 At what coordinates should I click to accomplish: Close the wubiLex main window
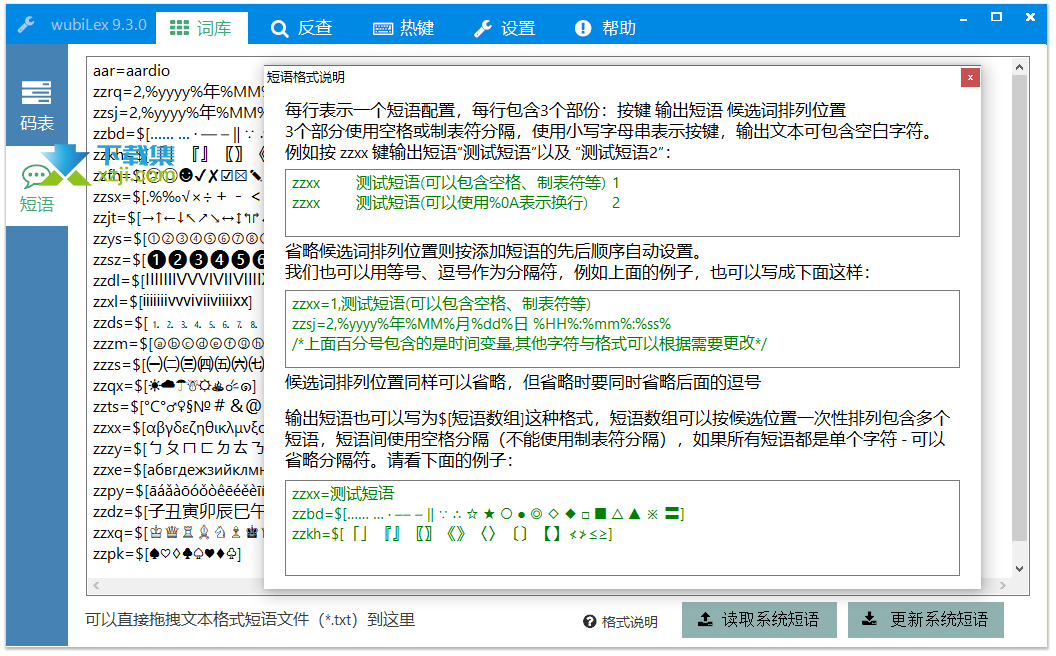pos(1030,18)
